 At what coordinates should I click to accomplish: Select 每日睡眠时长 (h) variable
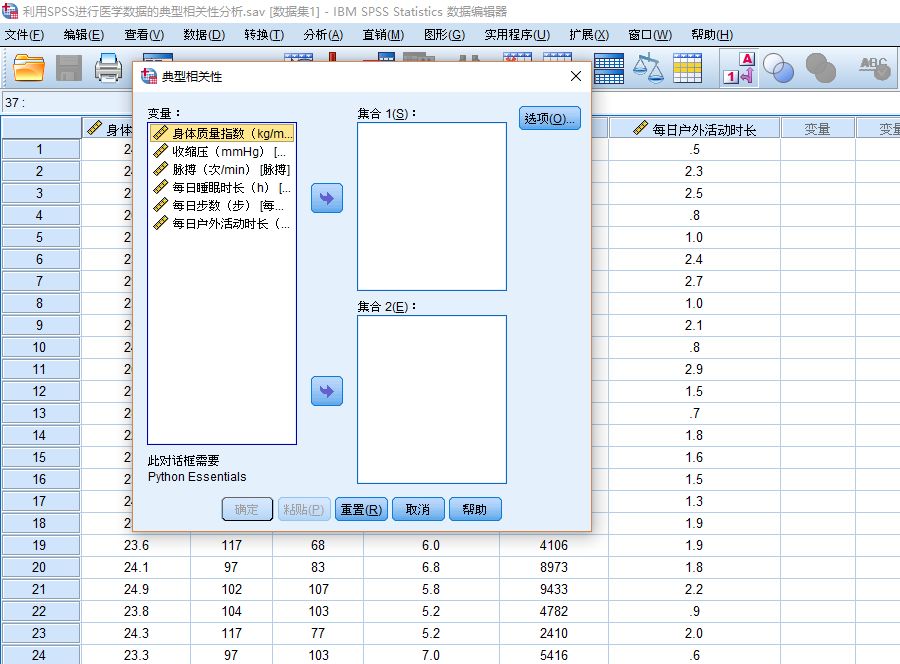[x=223, y=187]
